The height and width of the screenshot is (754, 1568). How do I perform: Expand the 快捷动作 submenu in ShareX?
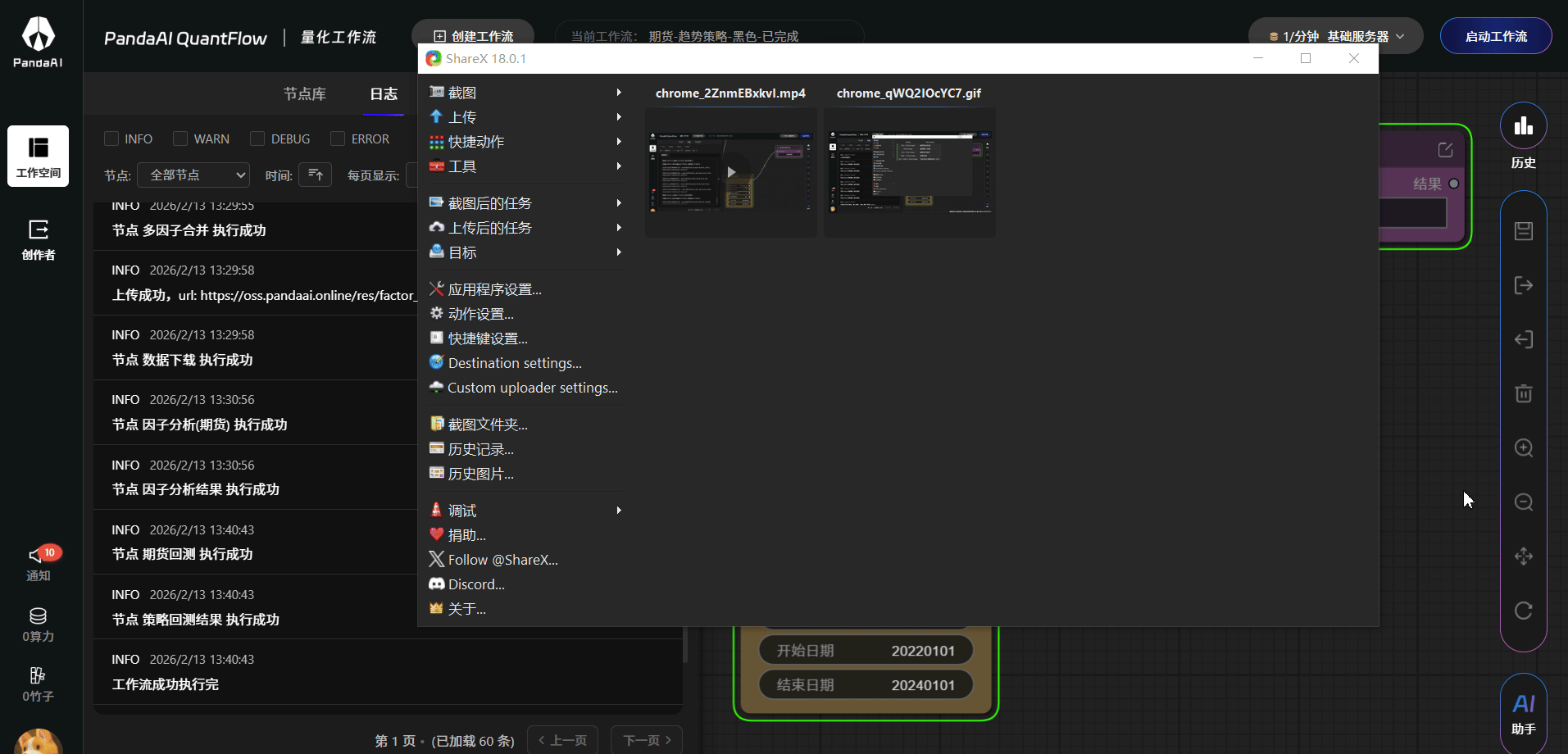525,142
